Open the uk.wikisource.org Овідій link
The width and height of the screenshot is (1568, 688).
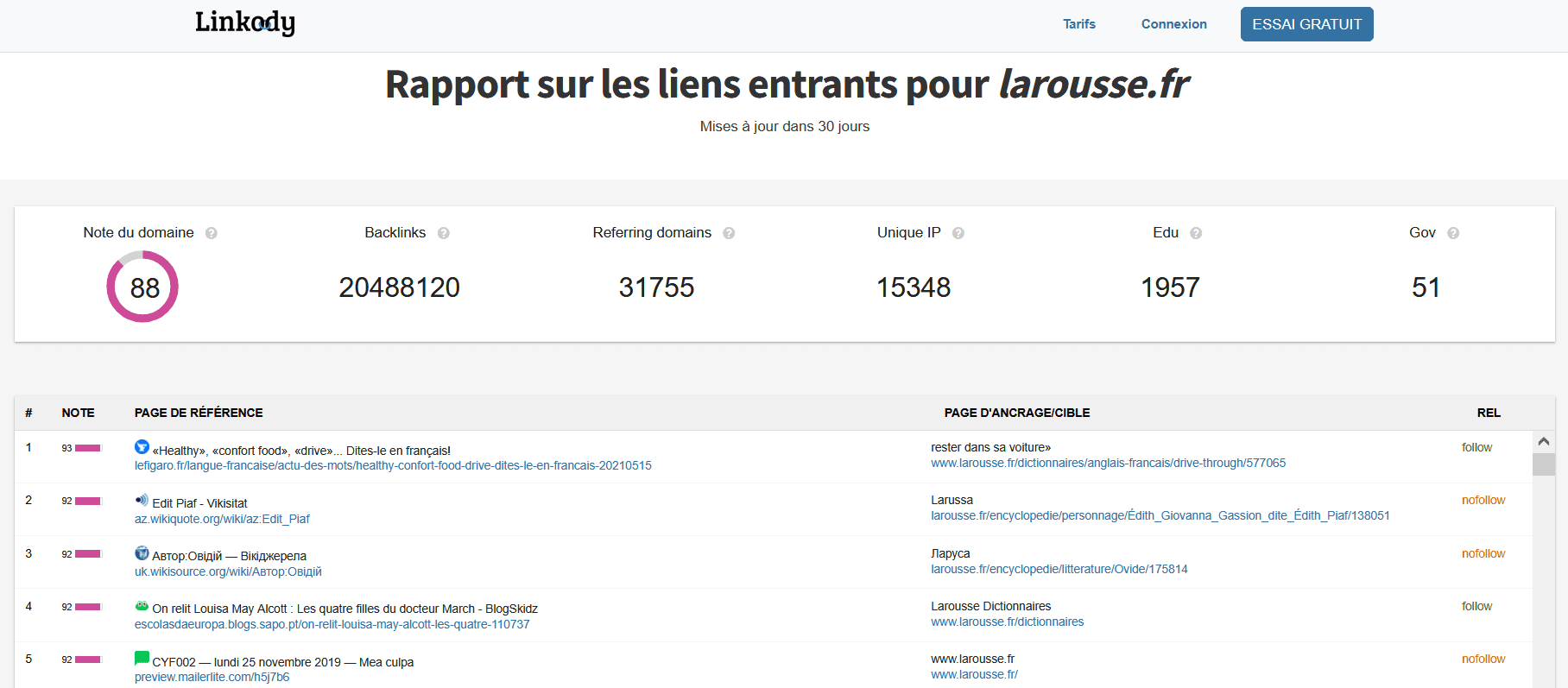tap(228, 571)
